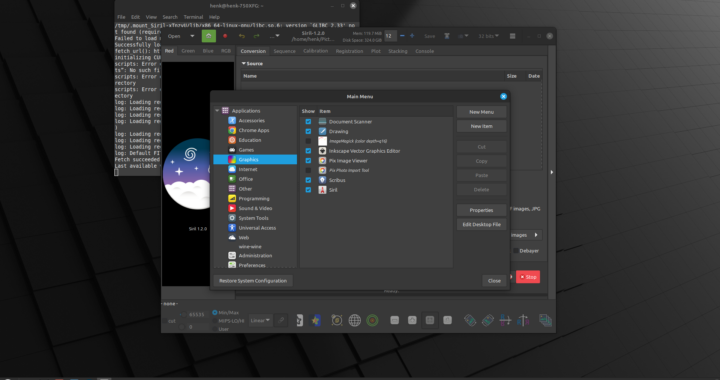Select the Games category icon
Image resolution: width=720 pixels, height=380 pixels.
point(232,150)
